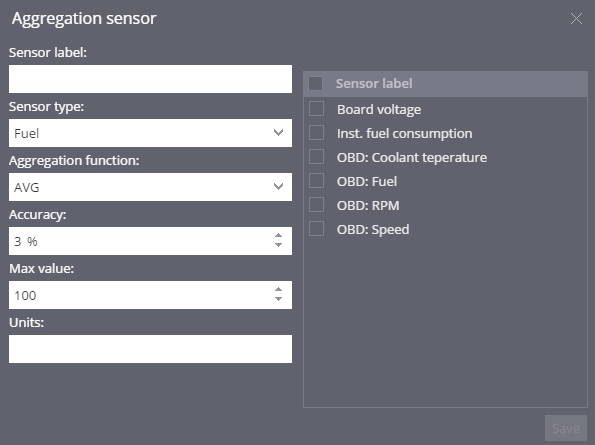Click the Save button
595x445 pixels.
click(566, 428)
